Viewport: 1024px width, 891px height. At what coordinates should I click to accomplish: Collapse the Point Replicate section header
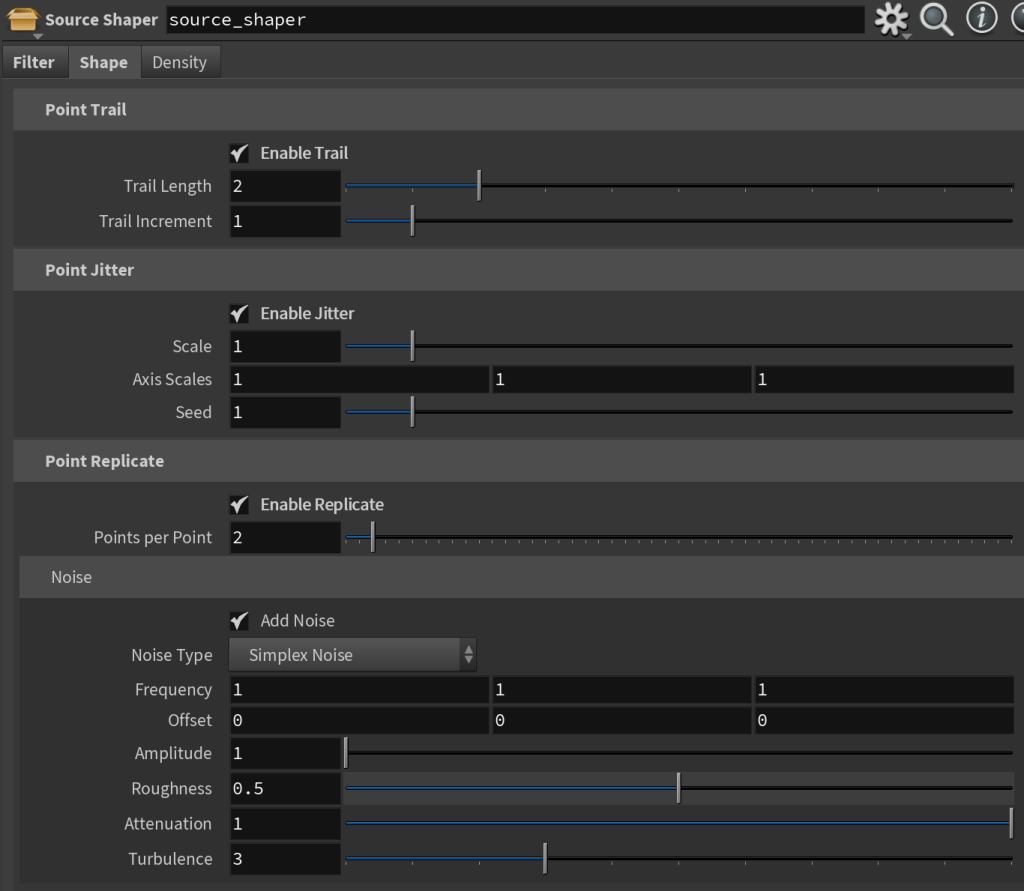pyautogui.click(x=104, y=461)
